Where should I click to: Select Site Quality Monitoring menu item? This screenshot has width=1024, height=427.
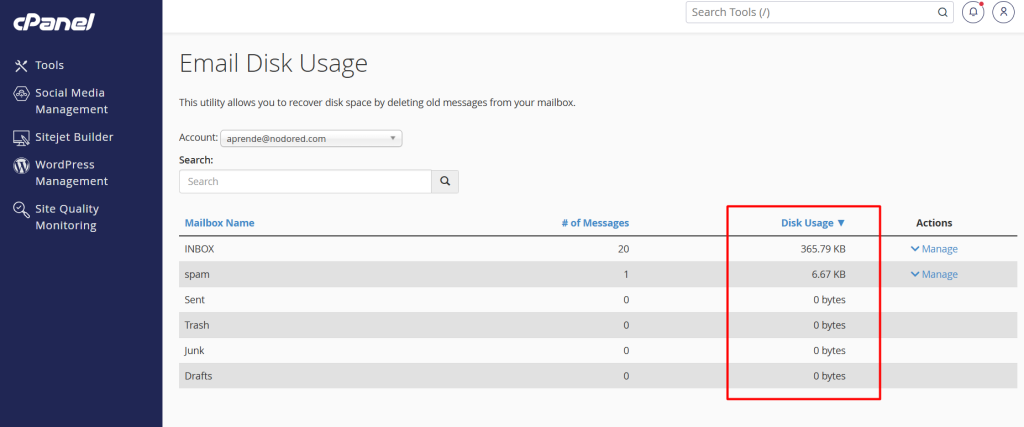coord(66,217)
